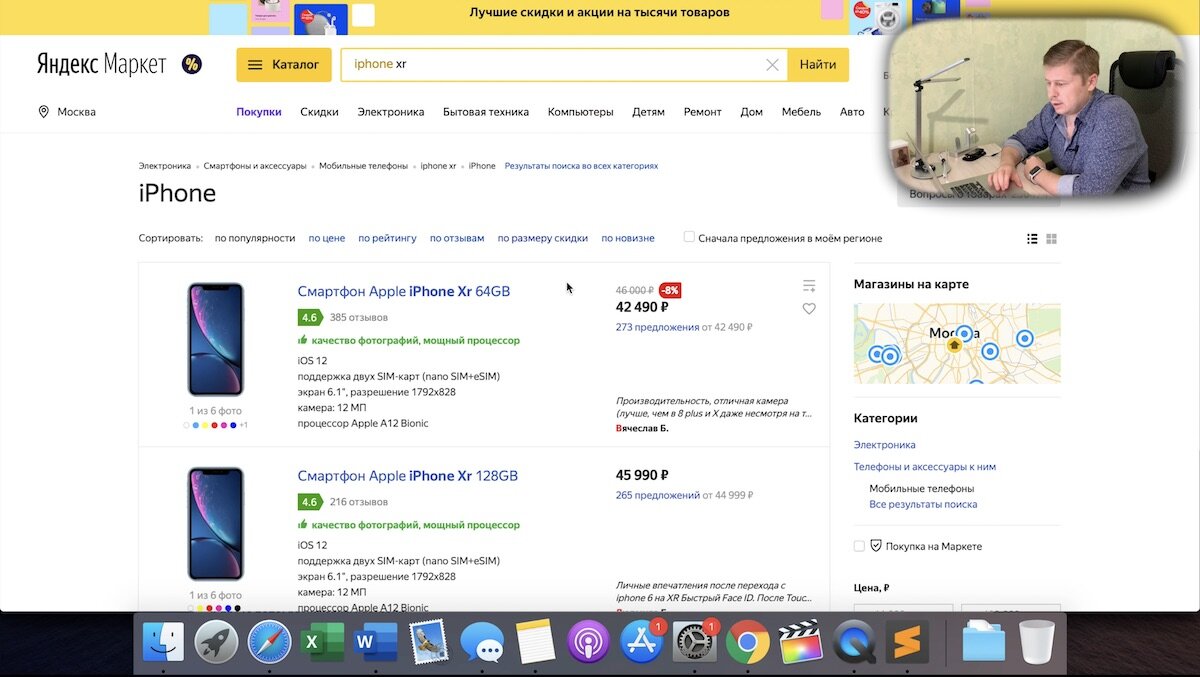Pick the yellow color dot under 64GB photo
Image resolution: width=1200 pixels, height=677 pixels.
click(x=205, y=425)
